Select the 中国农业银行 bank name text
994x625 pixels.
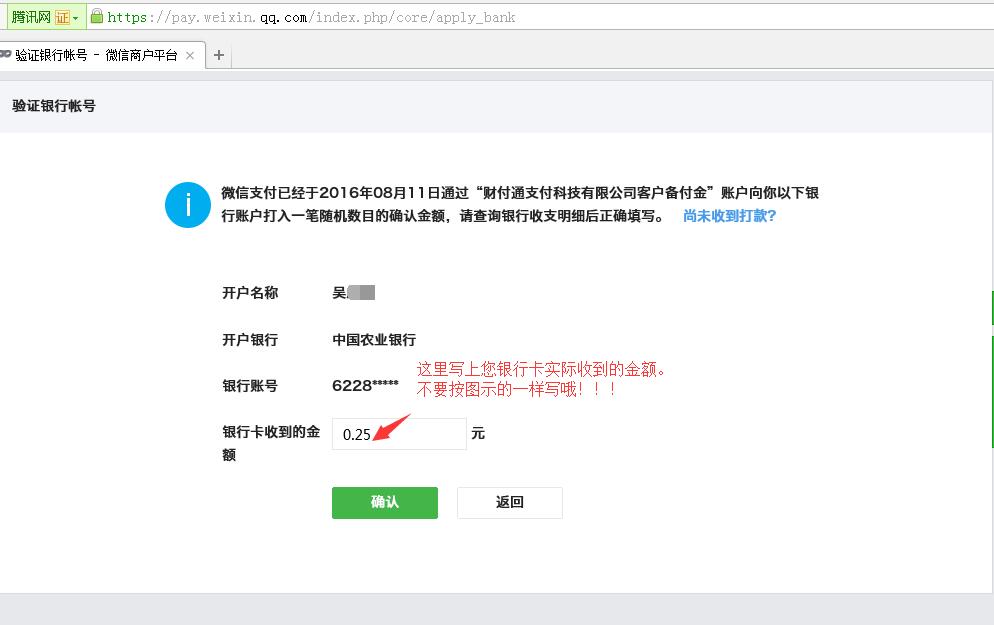[374, 340]
